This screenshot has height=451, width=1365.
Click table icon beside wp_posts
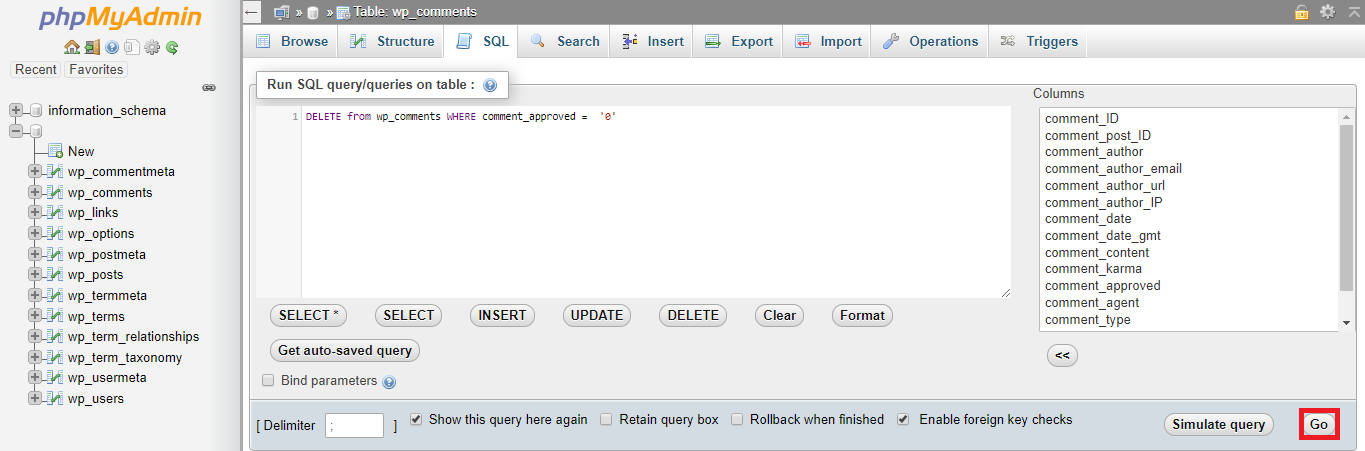coord(55,275)
